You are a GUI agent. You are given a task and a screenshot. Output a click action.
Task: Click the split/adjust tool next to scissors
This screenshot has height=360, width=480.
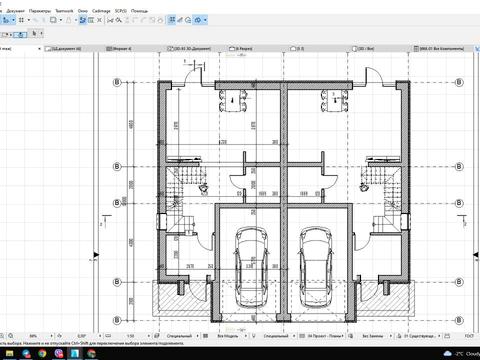click(118, 20)
